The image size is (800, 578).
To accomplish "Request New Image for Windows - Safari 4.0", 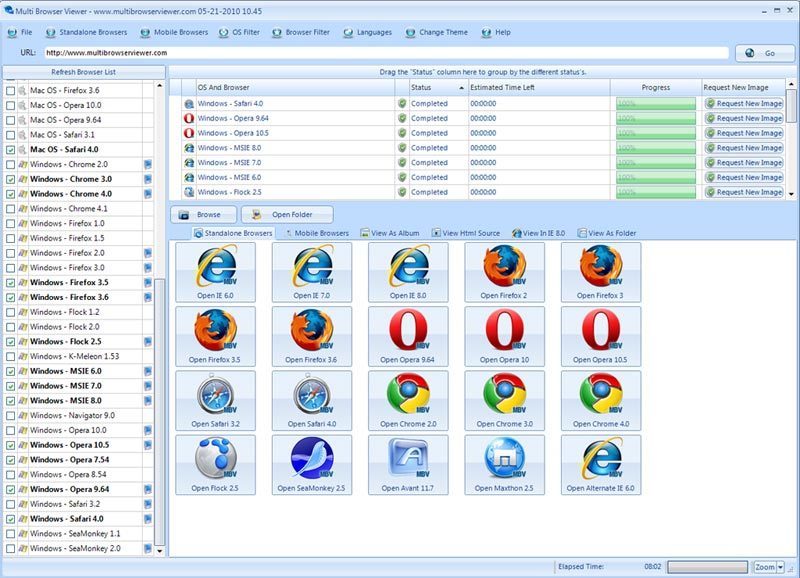I will 744,104.
